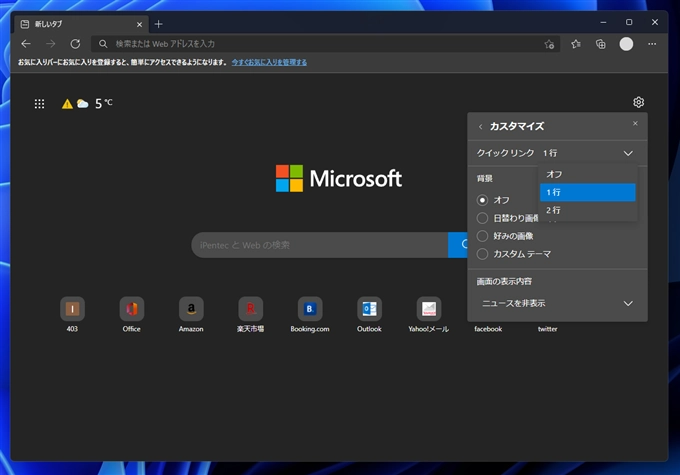Viewport: 680px width, 475px height.
Task: Open page settings gear icon
Action: click(638, 102)
